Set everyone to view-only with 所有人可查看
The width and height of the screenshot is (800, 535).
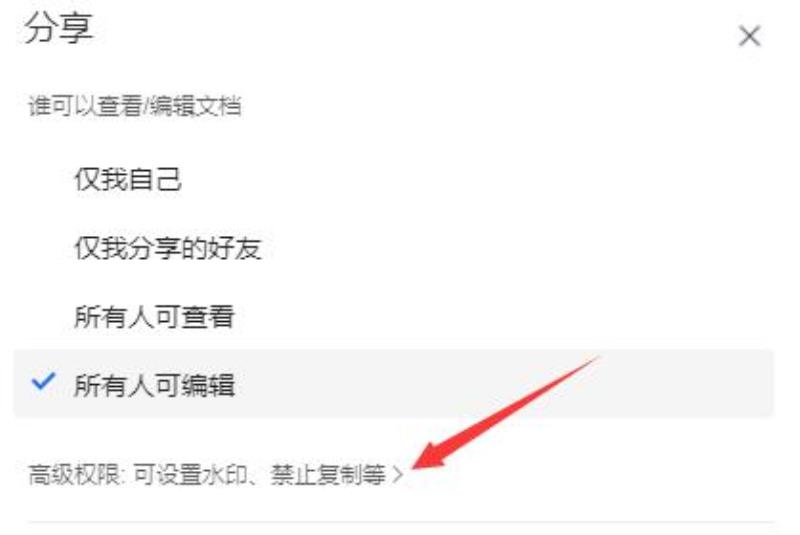(x=393, y=316)
